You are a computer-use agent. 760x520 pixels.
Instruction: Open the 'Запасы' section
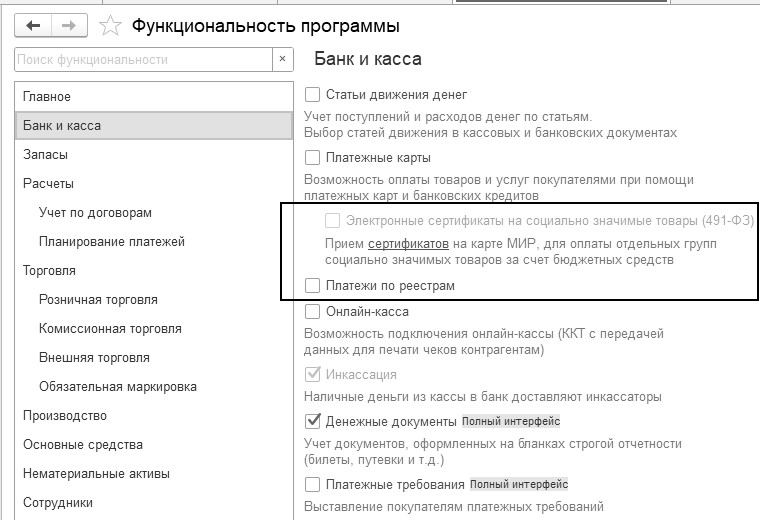pos(154,155)
